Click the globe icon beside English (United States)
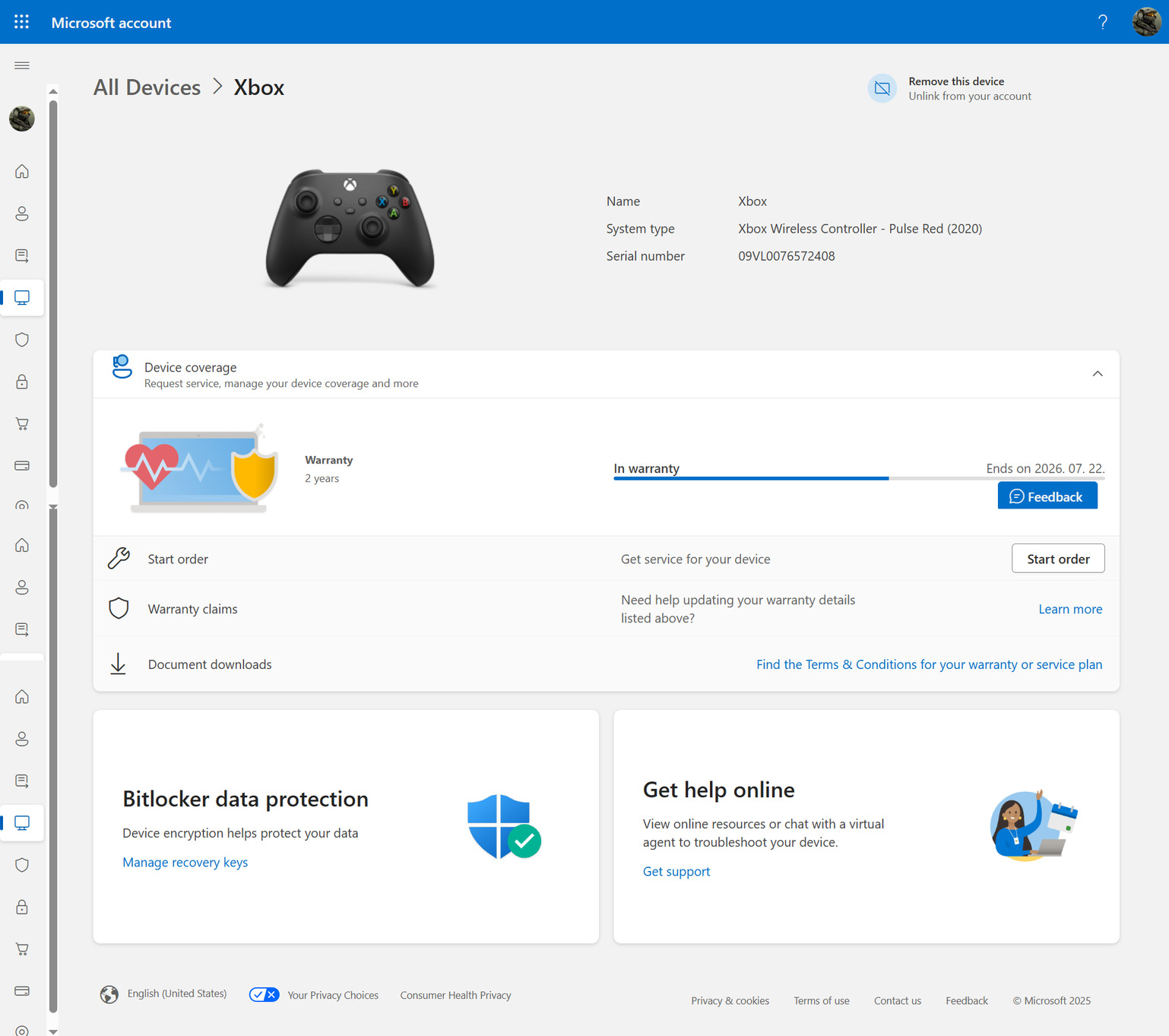 [109, 994]
